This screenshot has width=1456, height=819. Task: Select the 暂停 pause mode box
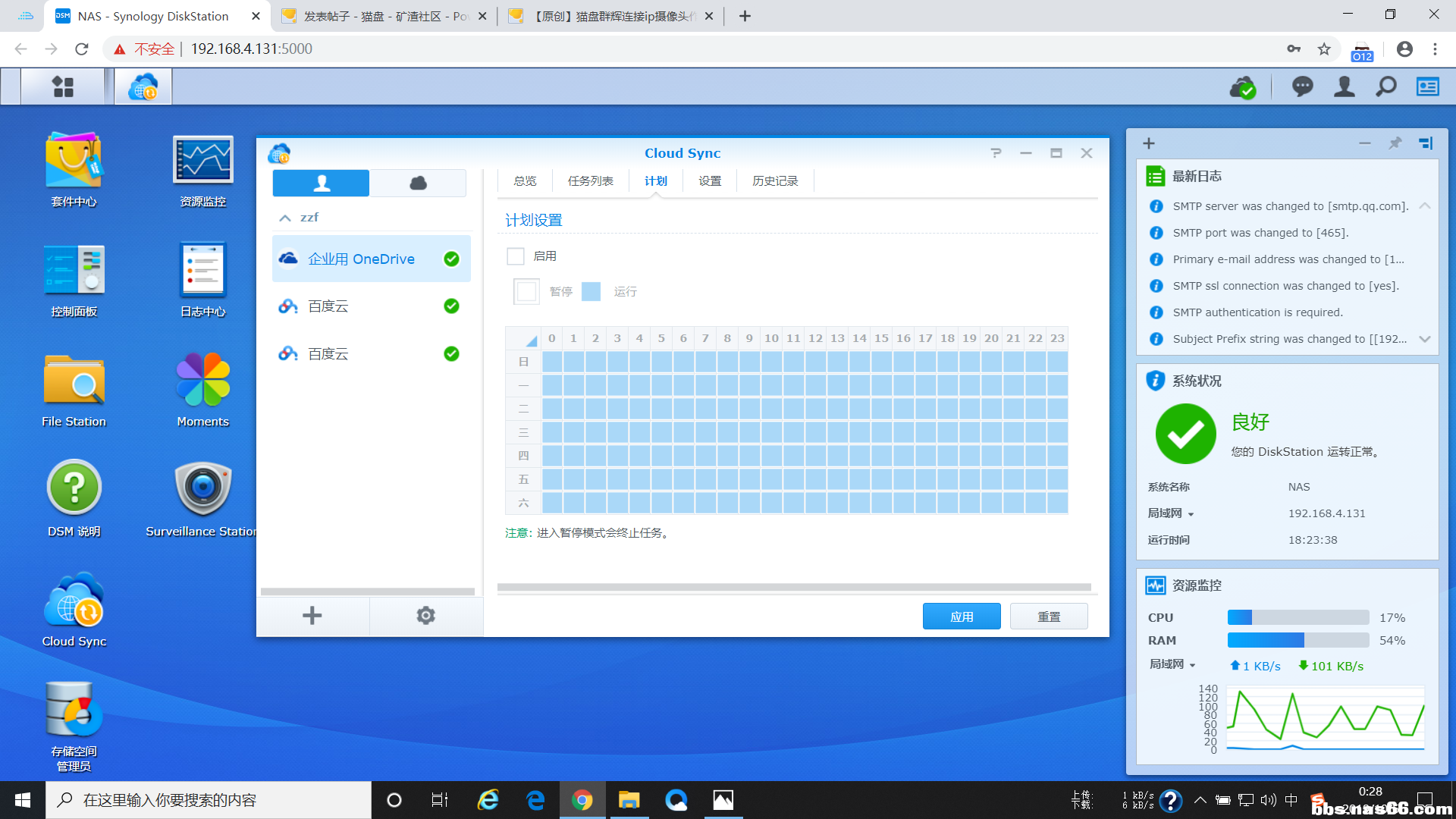point(526,291)
